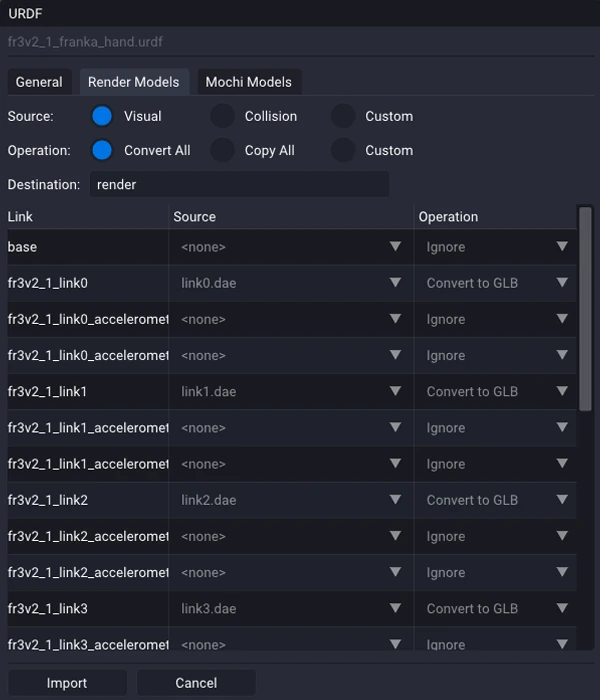600x700 pixels.
Task: Select Collision as the source
Action: coord(222,116)
